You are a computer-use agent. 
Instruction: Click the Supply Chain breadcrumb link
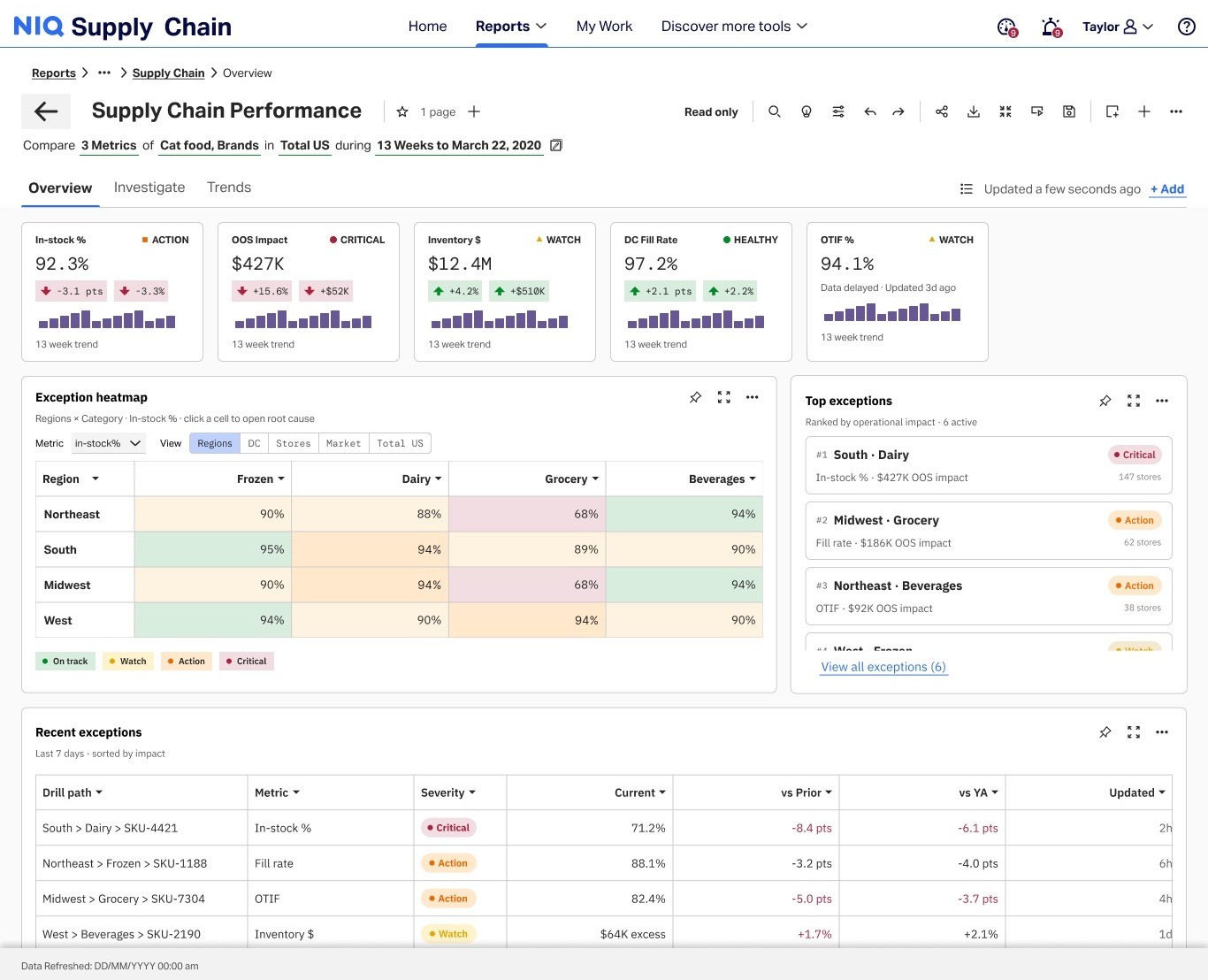coord(168,73)
